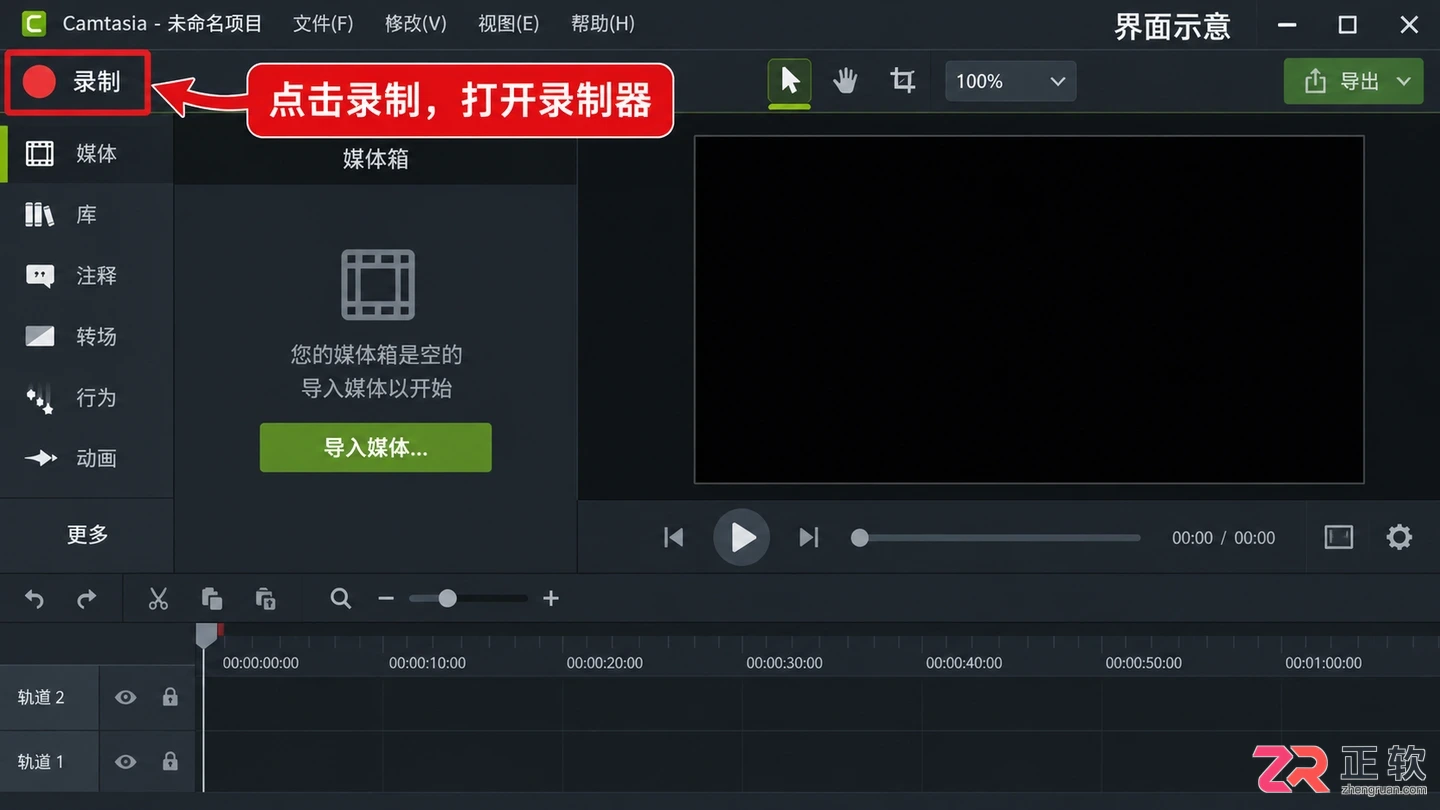Viewport: 1440px width, 810px height.
Task: Open the 100% canvas zoom dropdown
Action: coord(1011,82)
